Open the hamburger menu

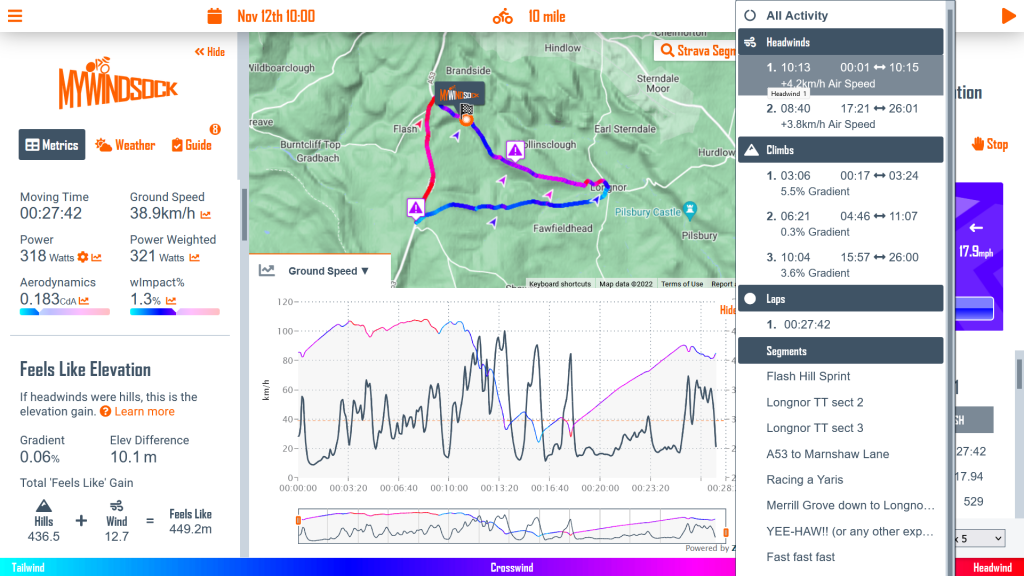tap(15, 16)
